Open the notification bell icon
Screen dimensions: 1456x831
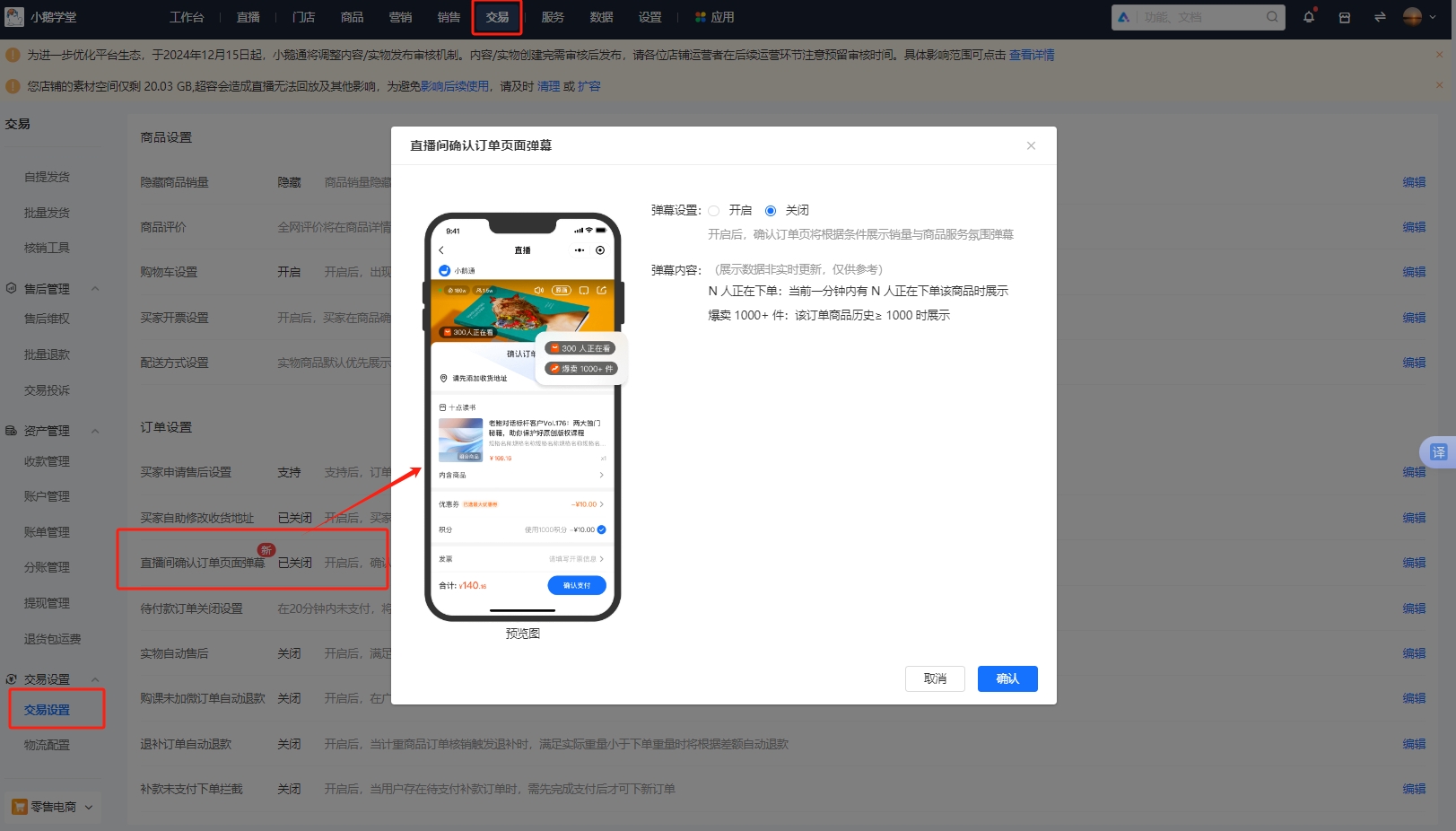tap(1309, 16)
